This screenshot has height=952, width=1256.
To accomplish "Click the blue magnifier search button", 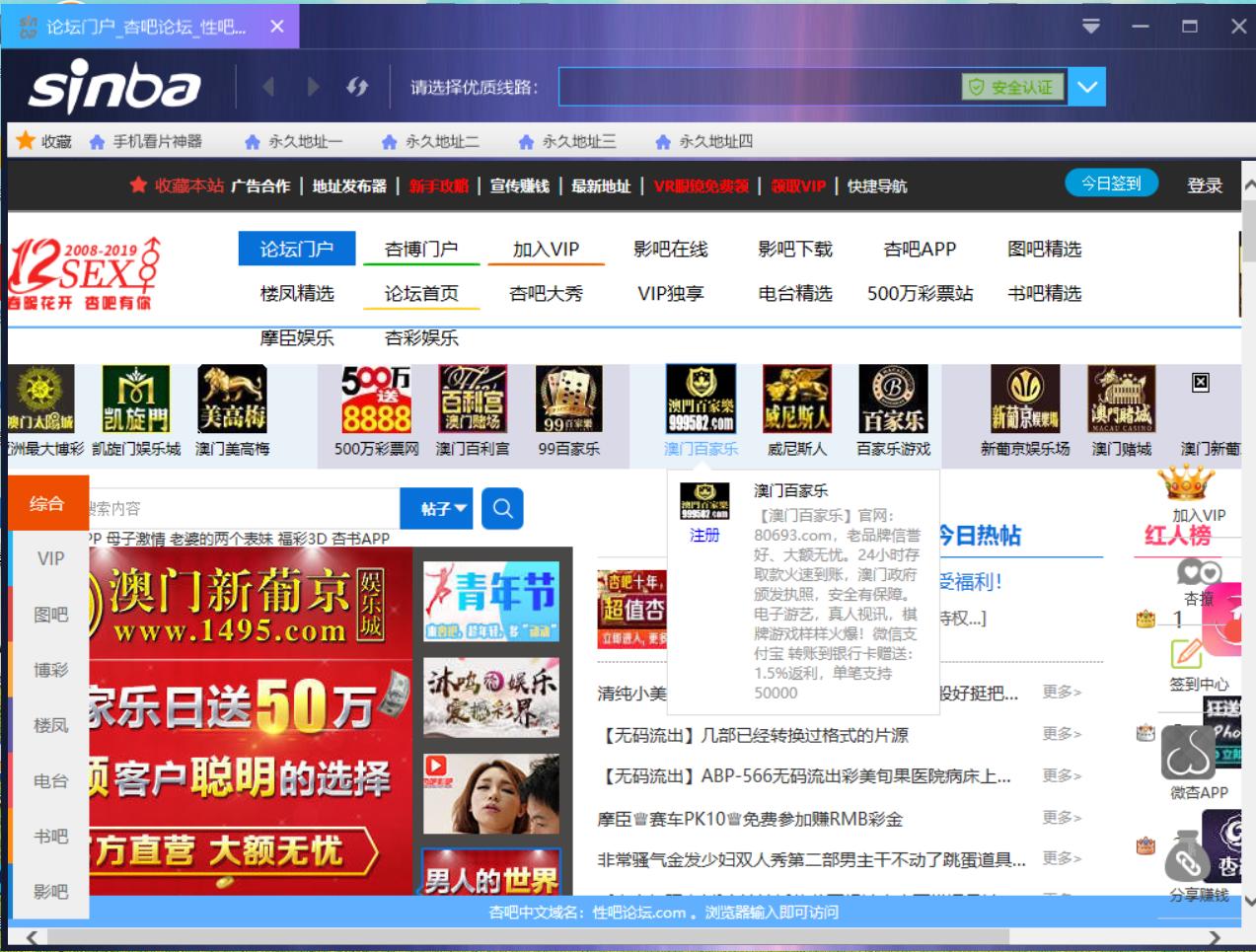I will pos(502,508).
